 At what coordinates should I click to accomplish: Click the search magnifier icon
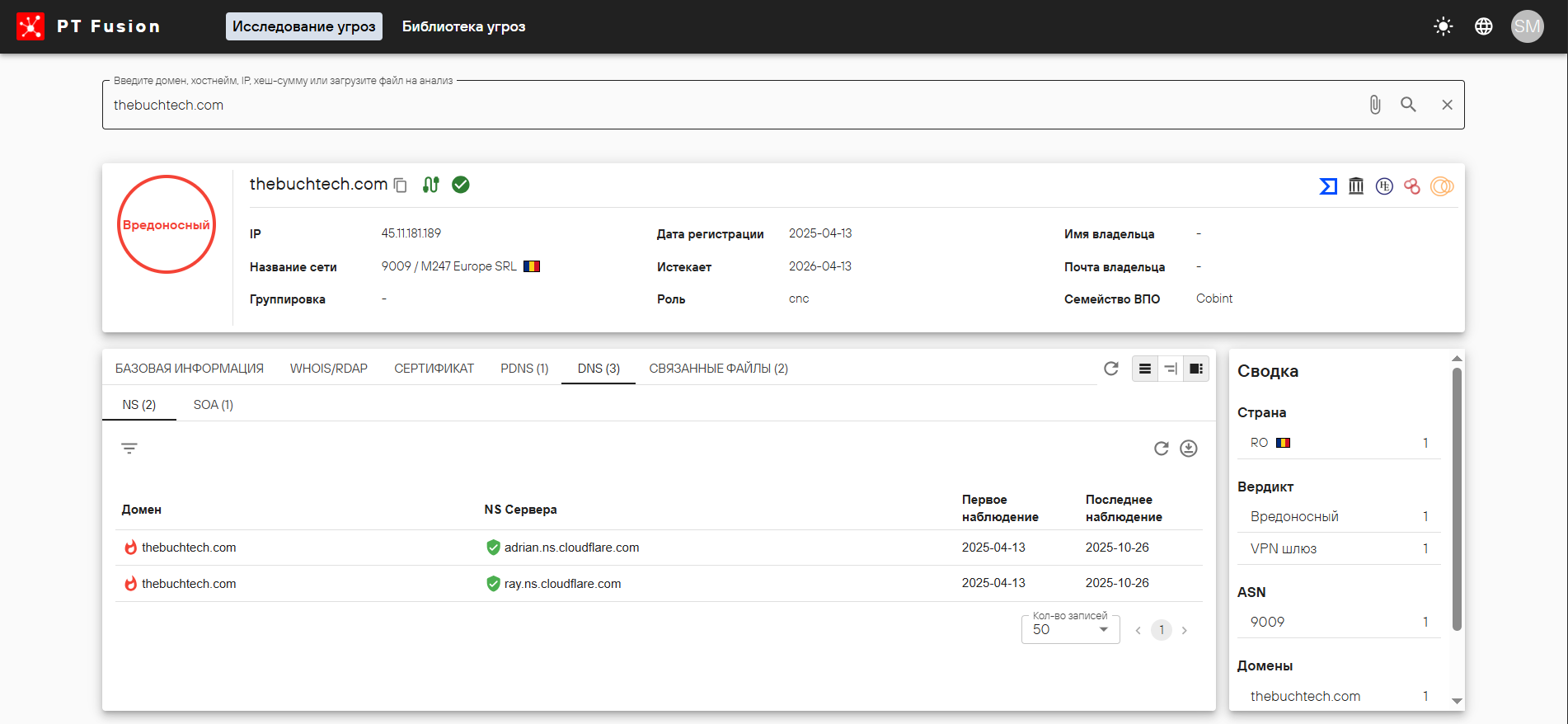(1408, 105)
